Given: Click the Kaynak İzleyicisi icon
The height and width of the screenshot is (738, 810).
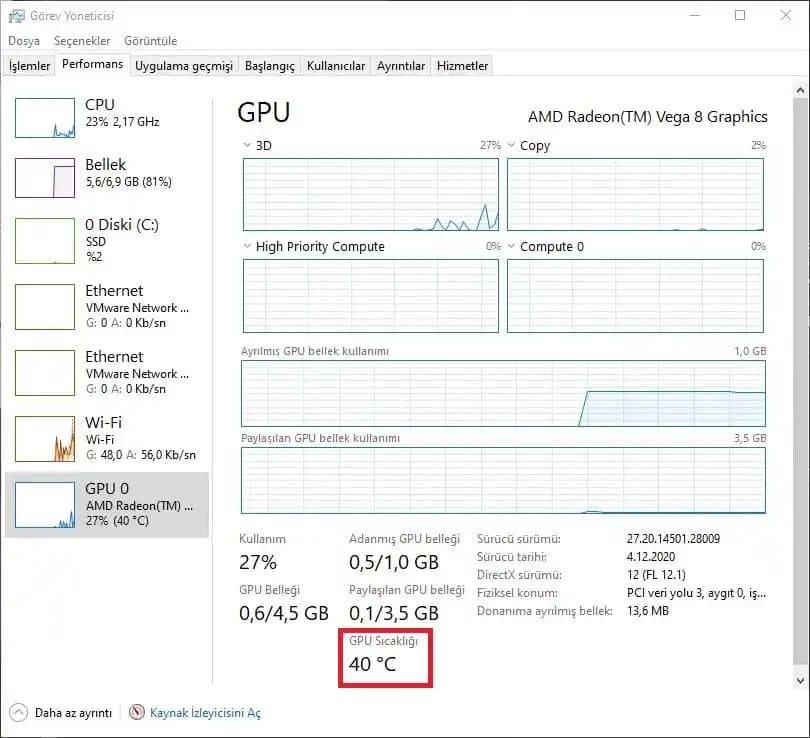Looking at the screenshot, I should [x=137, y=713].
